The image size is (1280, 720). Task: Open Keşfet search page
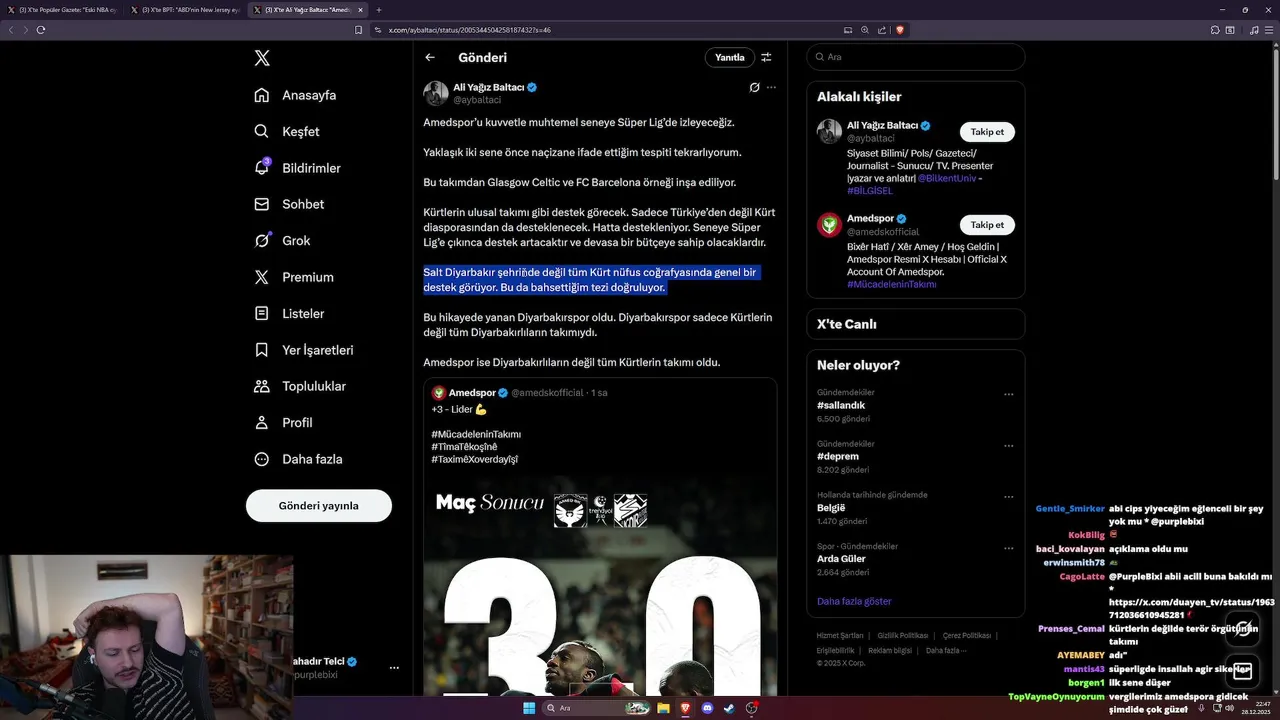(x=287, y=131)
